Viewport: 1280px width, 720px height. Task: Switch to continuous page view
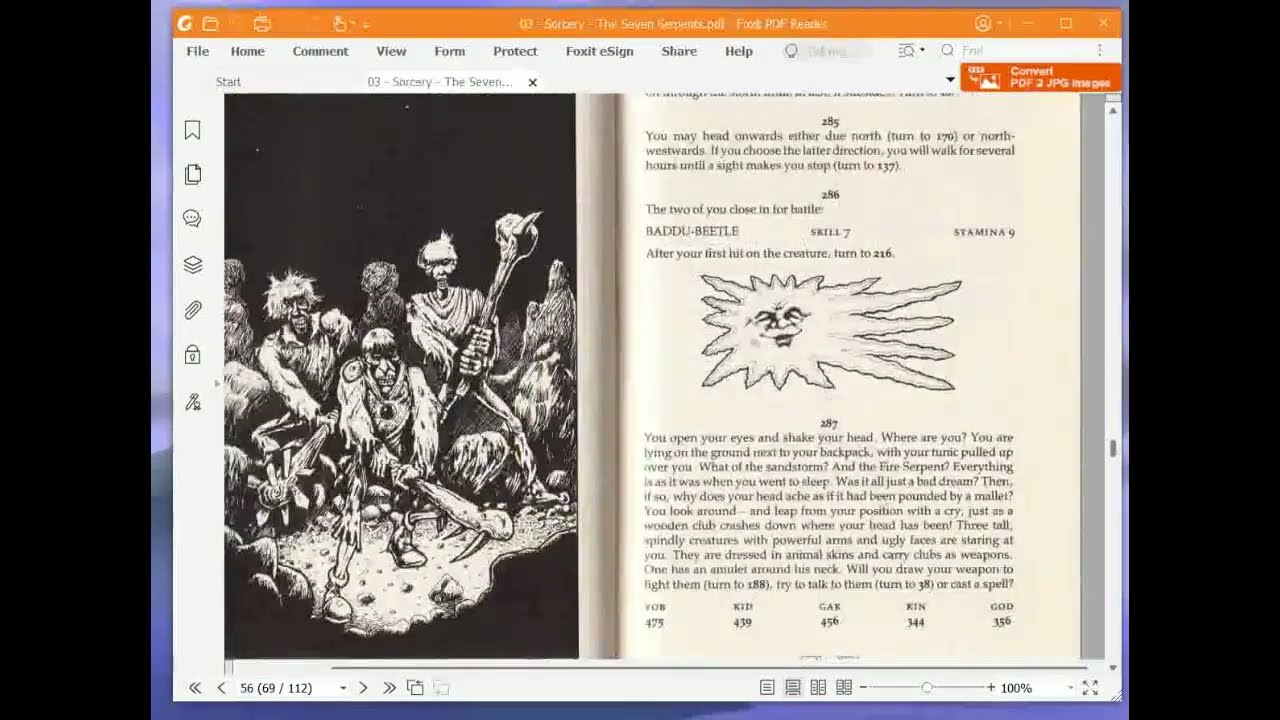(x=793, y=688)
